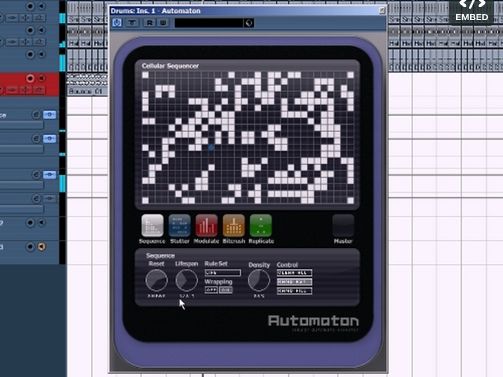Set Wrapping to Off
The height and width of the screenshot is (377, 503).
click(x=211, y=290)
